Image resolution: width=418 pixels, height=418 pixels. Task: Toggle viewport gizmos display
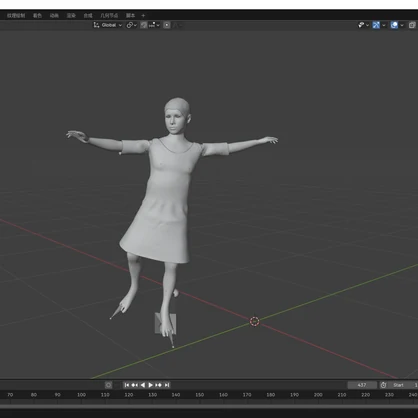(x=376, y=25)
